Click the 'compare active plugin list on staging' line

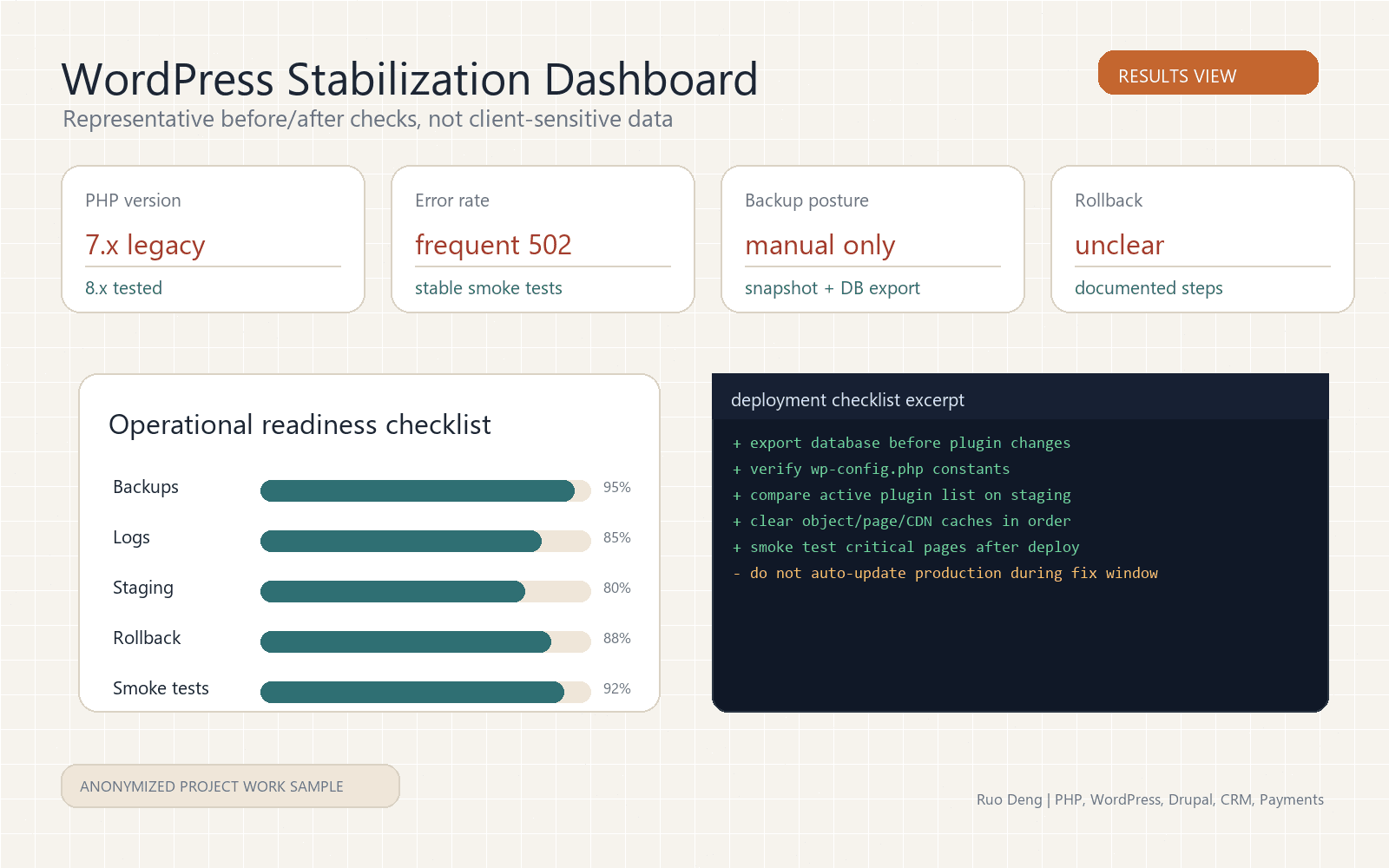(901, 495)
